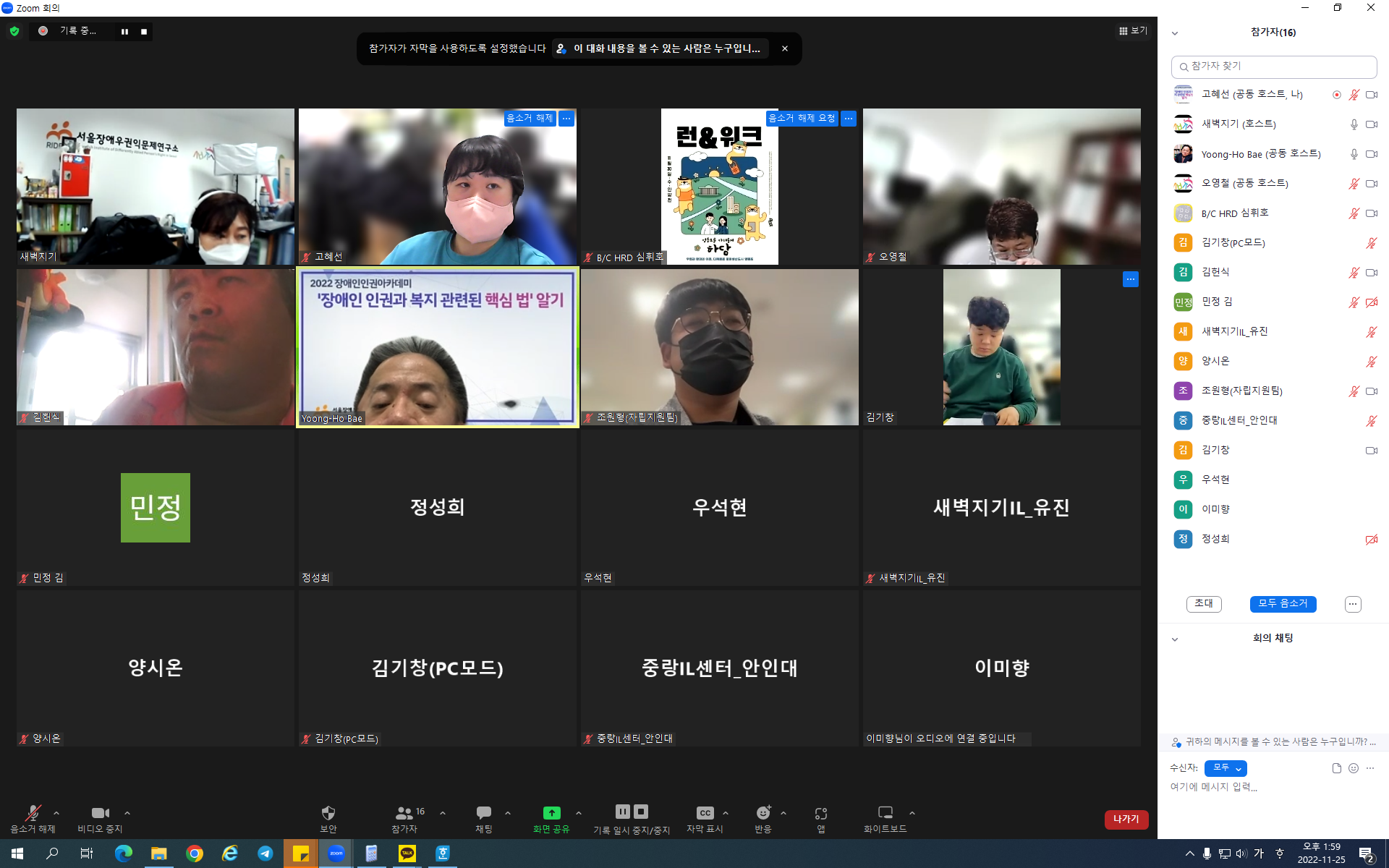Click the 모두 음소거 mute all button
The image size is (1389, 868).
(x=1283, y=604)
